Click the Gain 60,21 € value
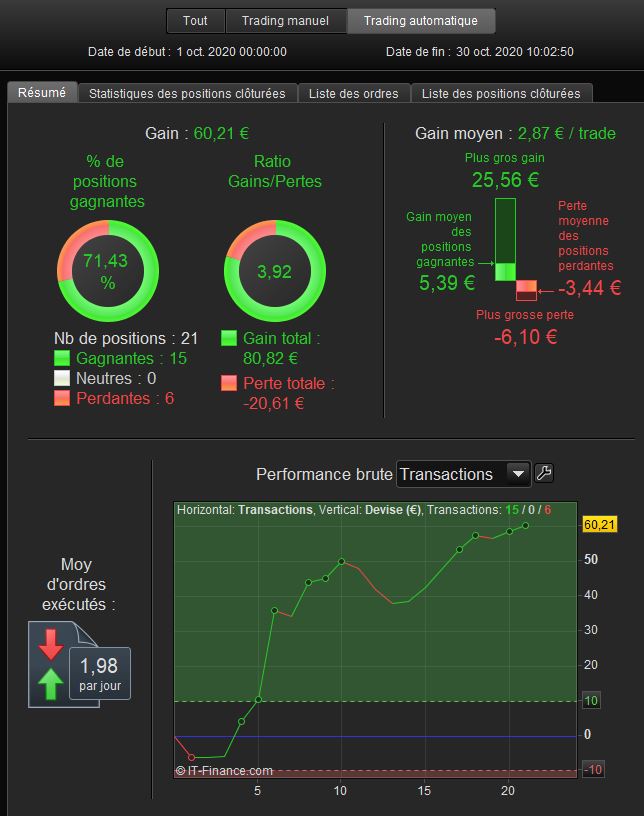The width and height of the screenshot is (644, 816). click(221, 133)
